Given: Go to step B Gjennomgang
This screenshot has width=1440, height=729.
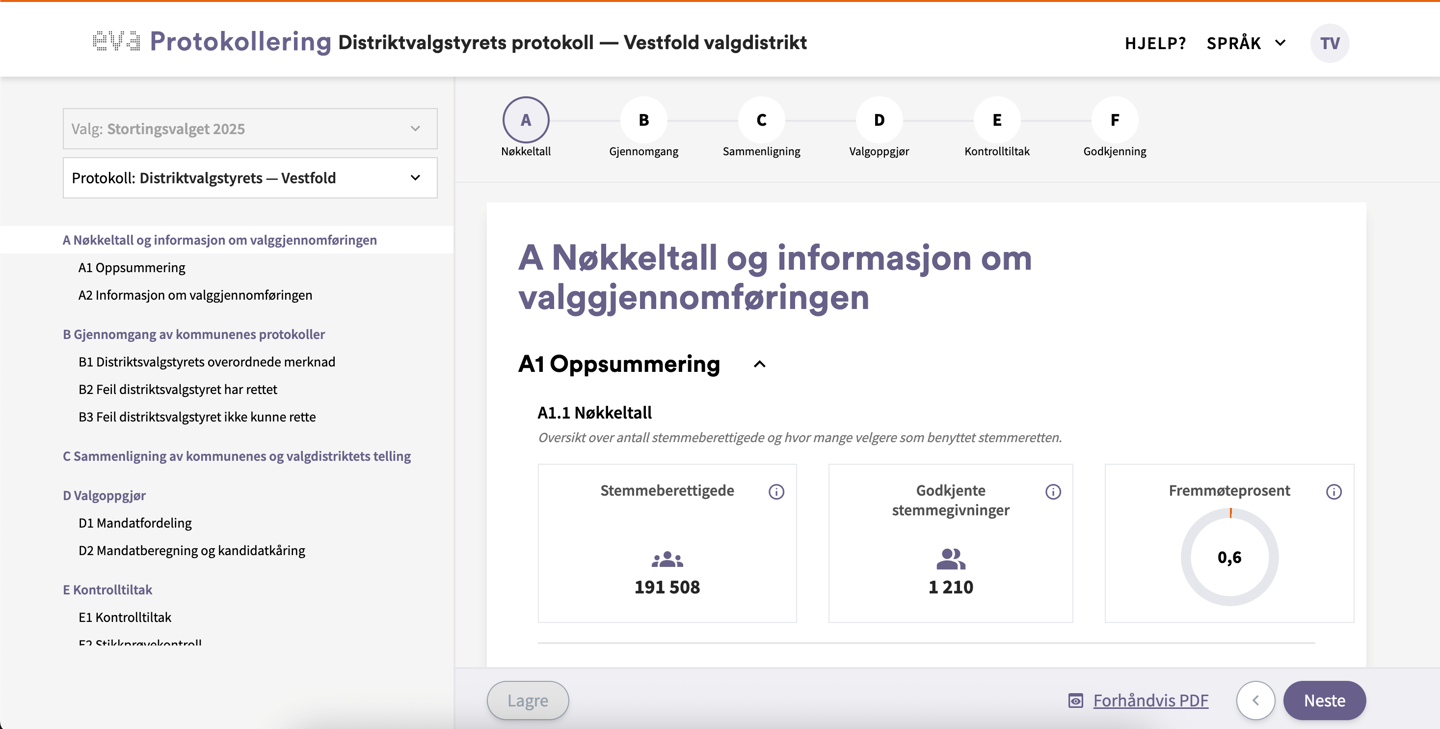Looking at the screenshot, I should pos(643,120).
